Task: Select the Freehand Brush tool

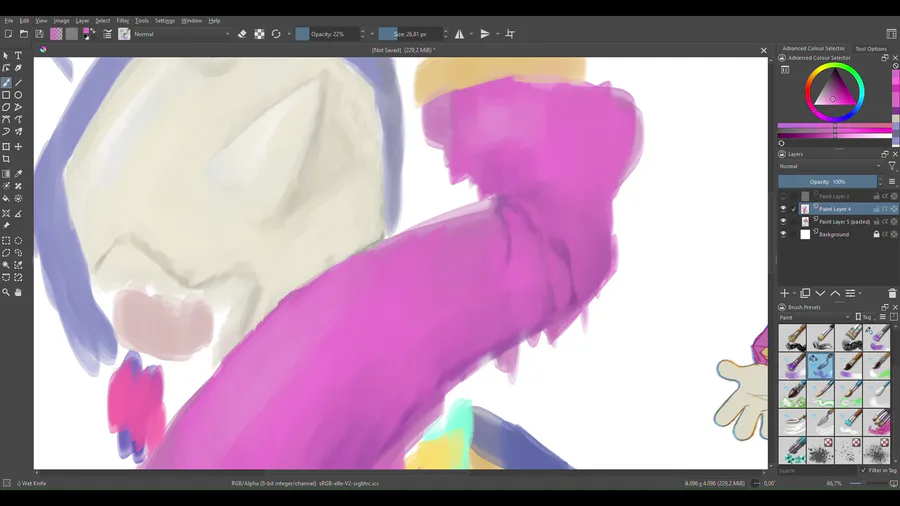Action: click(6, 83)
